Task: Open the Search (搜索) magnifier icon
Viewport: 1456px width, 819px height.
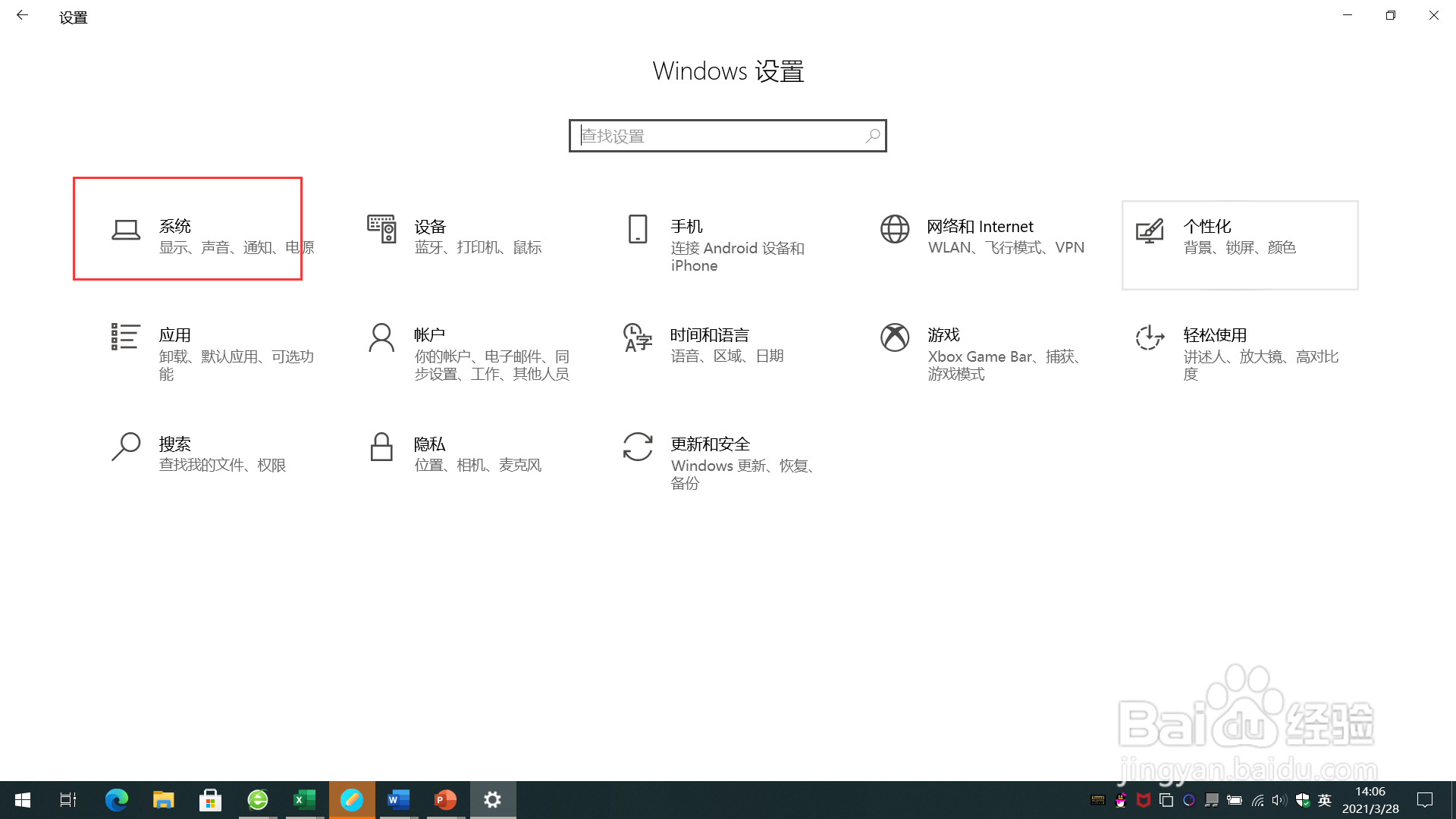Action: (126, 447)
